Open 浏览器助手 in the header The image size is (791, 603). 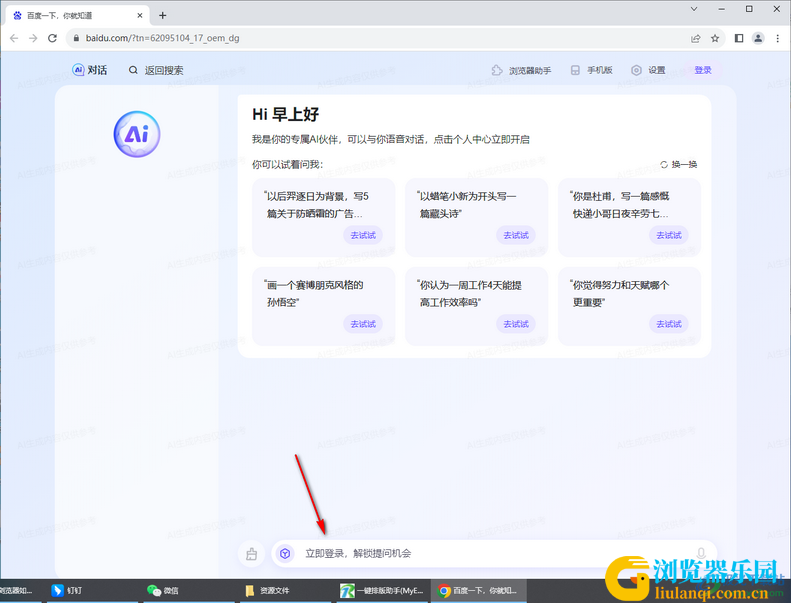coord(521,70)
